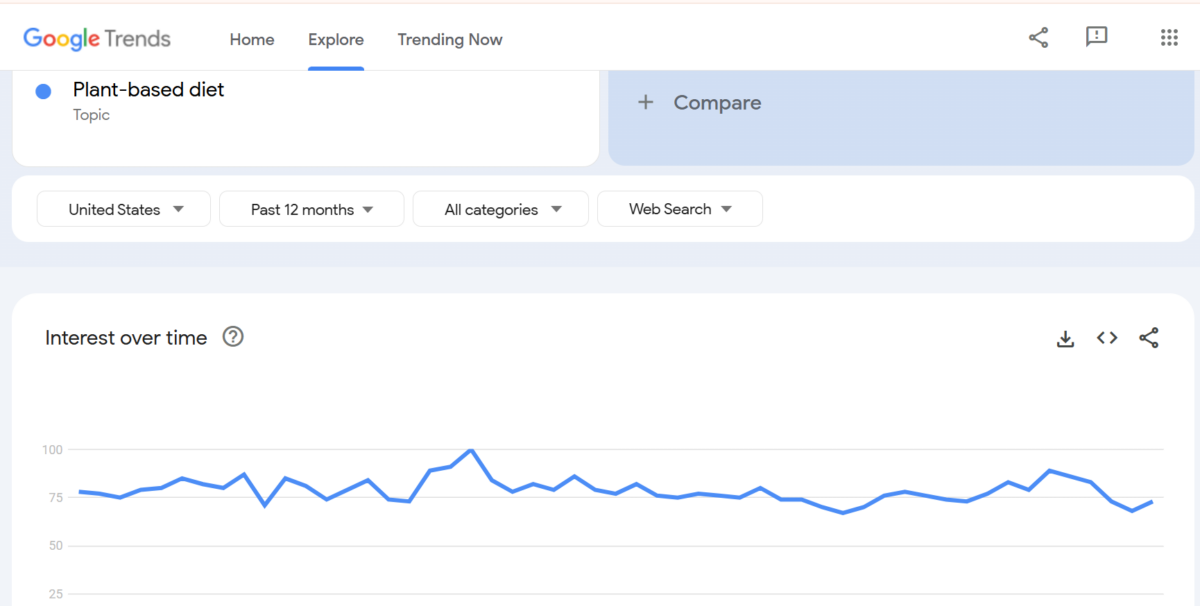Share the Interest over time chart

[x=1149, y=338]
